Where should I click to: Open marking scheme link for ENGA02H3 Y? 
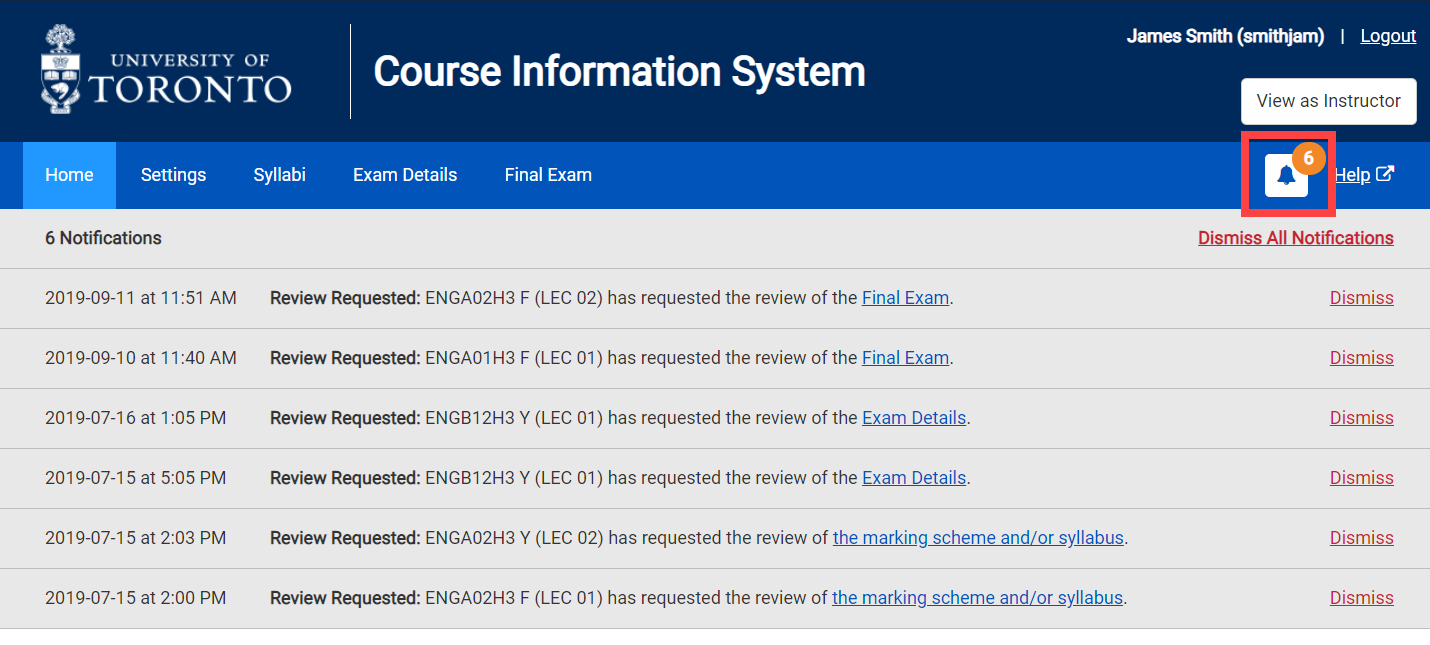click(979, 538)
